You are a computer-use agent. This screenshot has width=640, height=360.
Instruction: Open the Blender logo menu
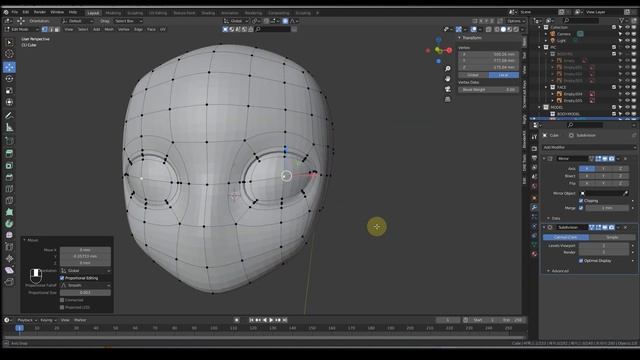pos(6,12)
